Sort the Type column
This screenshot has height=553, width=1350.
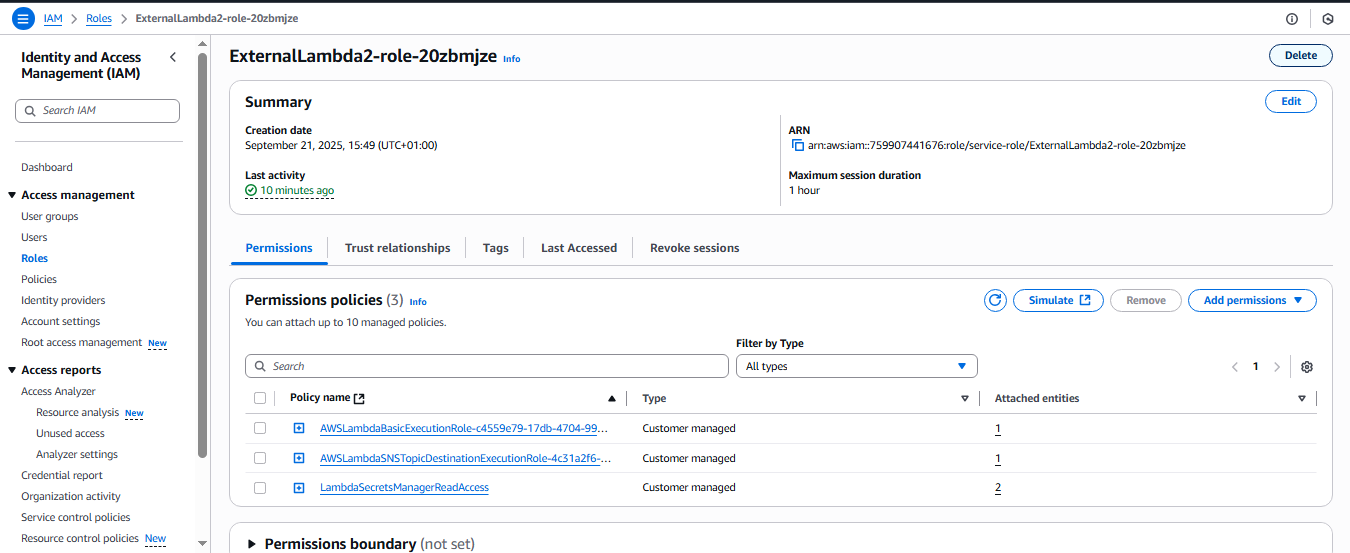[965, 398]
